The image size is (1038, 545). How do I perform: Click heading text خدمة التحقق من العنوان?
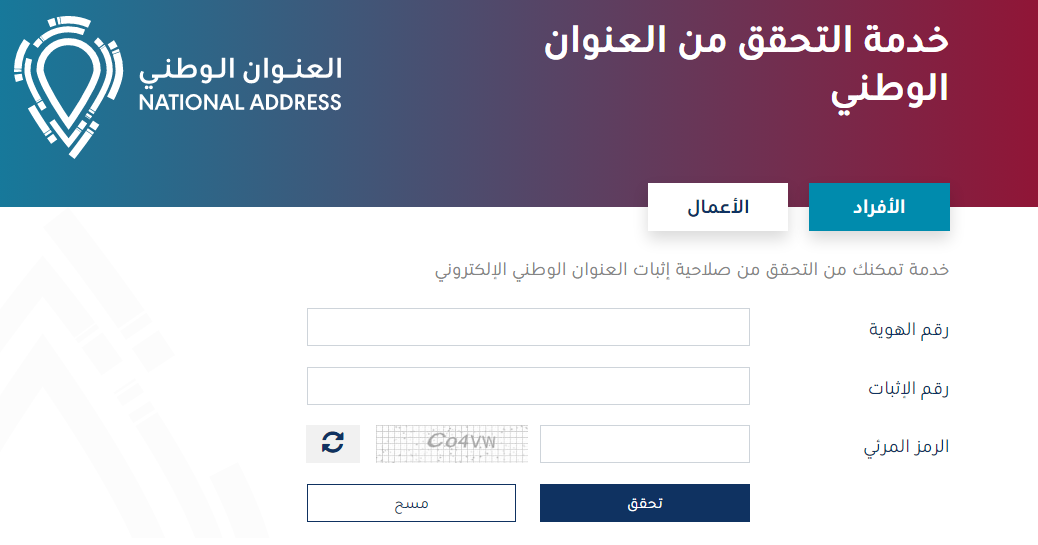[x=746, y=40]
